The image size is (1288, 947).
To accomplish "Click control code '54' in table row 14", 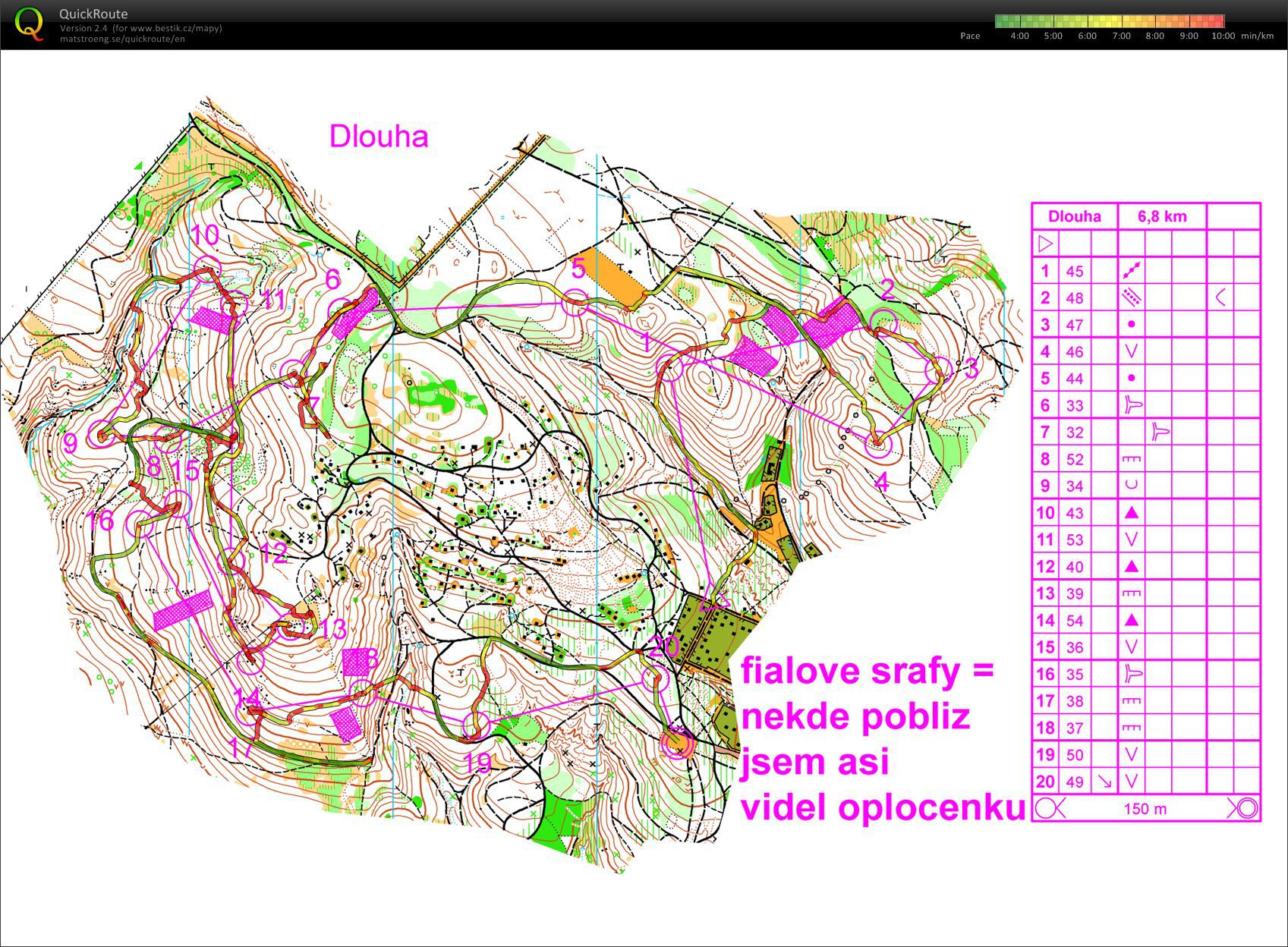I will coord(1074,621).
